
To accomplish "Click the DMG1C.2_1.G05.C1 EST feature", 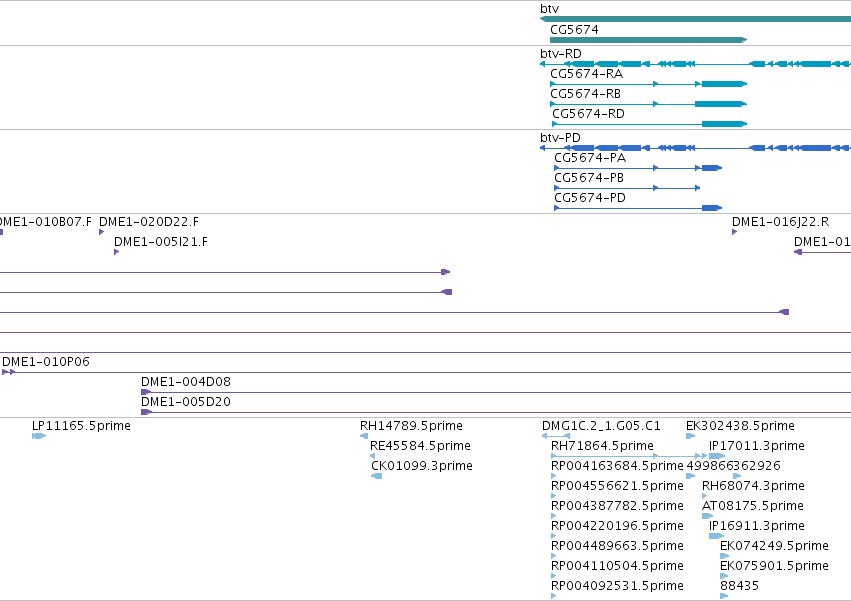I will (x=556, y=436).
